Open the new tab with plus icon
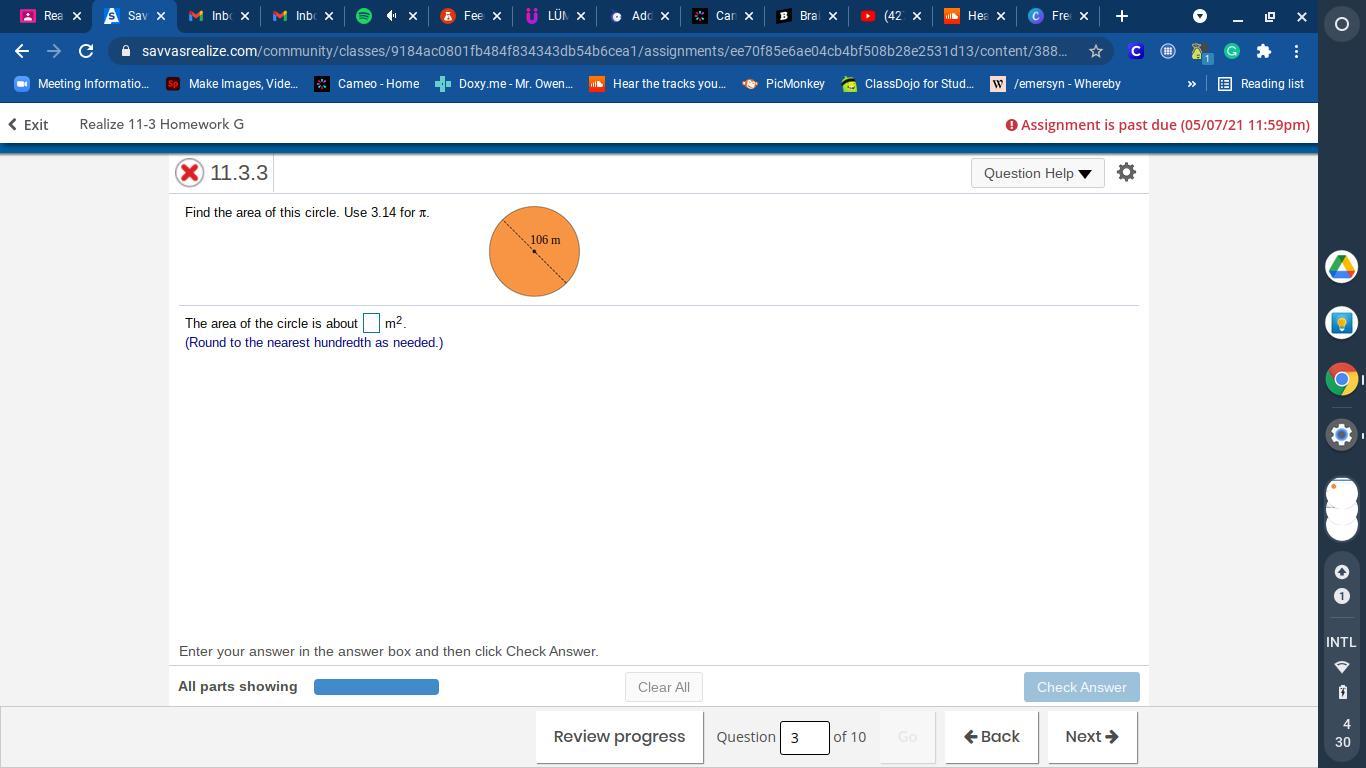 point(1121,16)
